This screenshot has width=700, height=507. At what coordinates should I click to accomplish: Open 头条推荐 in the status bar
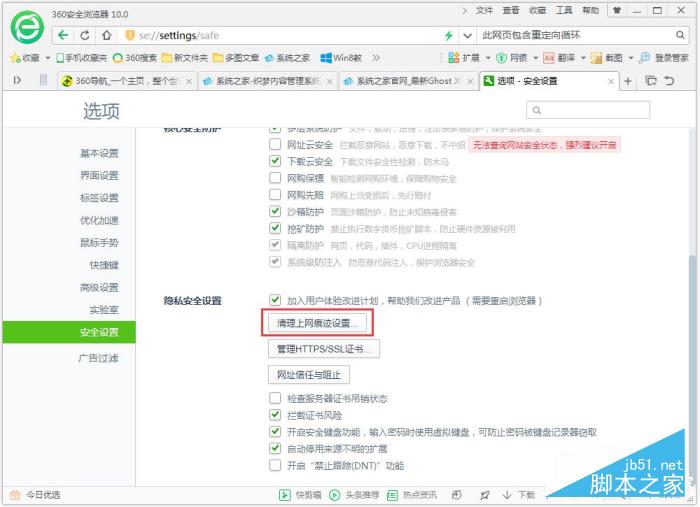click(x=354, y=495)
